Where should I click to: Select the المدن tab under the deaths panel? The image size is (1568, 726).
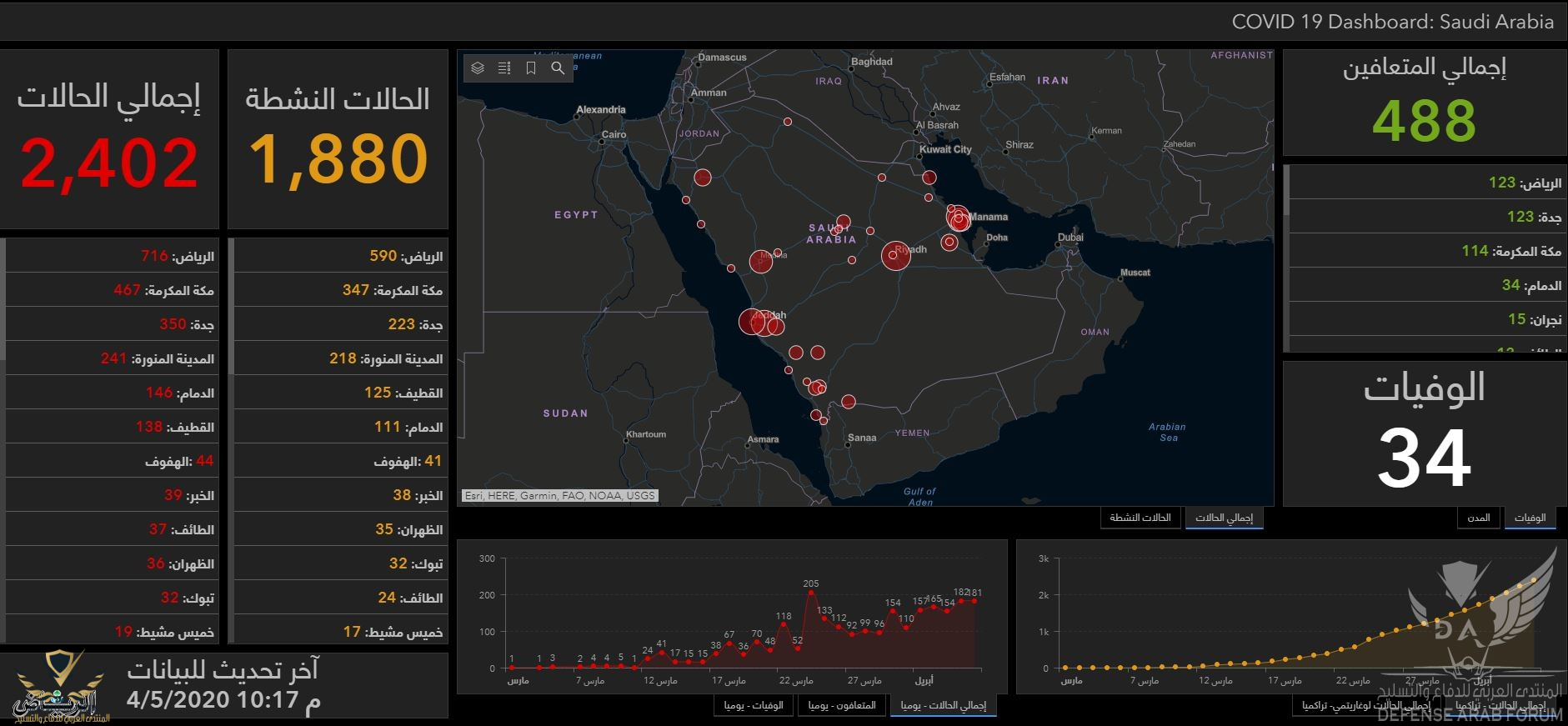[x=1479, y=518]
